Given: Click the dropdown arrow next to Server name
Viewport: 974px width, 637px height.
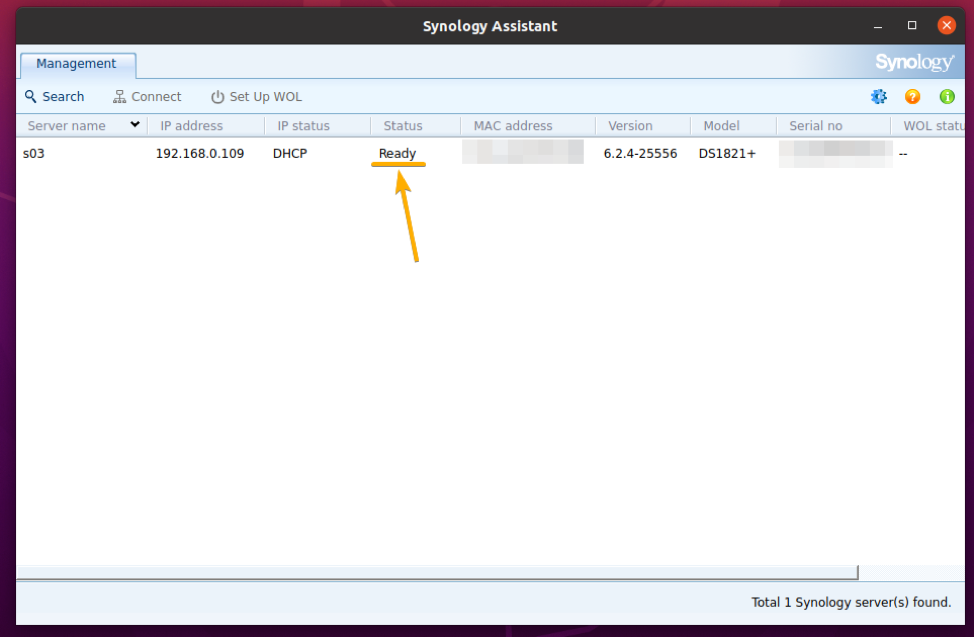Looking at the screenshot, I should point(134,125).
